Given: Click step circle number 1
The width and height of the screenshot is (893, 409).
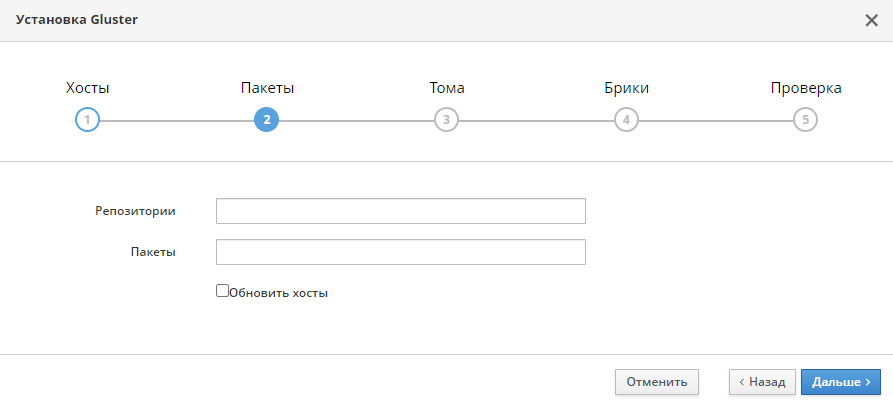Looking at the screenshot, I should pos(87,120).
